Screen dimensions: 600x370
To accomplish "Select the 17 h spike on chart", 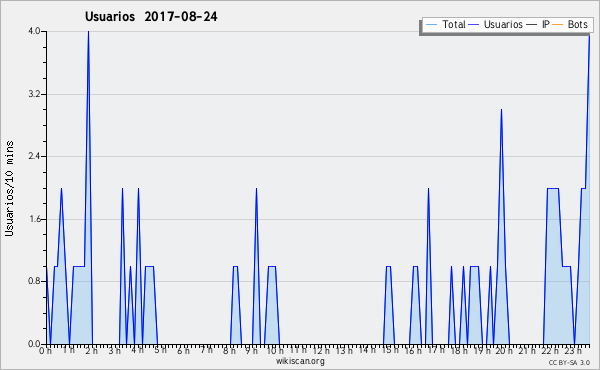I will tap(429, 189).
